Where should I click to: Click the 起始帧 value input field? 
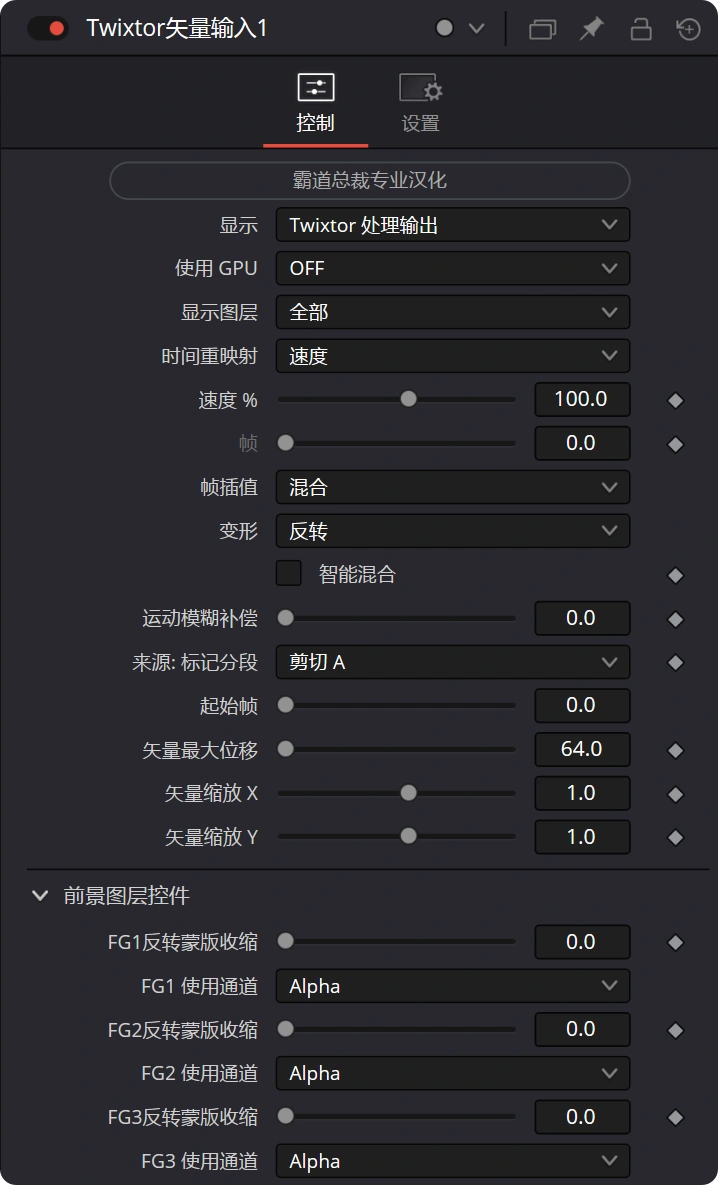point(582,705)
